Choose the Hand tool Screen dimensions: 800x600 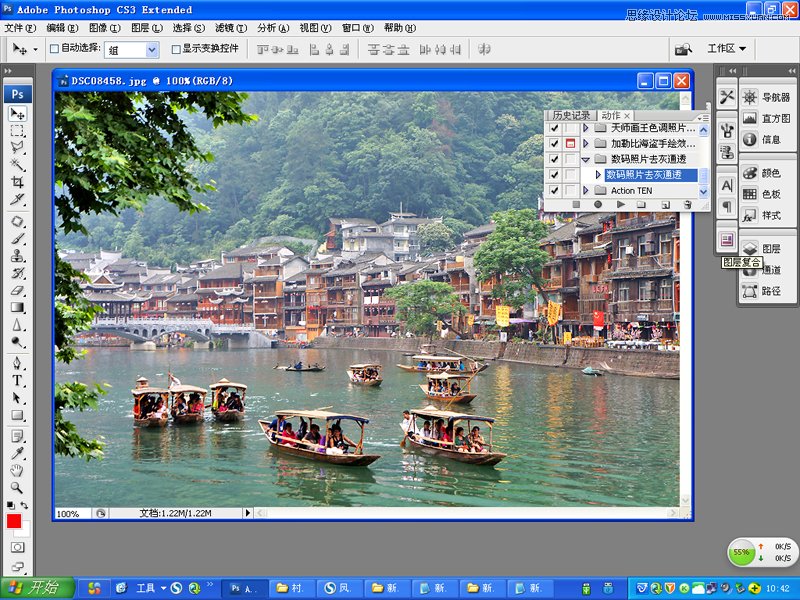17,470
